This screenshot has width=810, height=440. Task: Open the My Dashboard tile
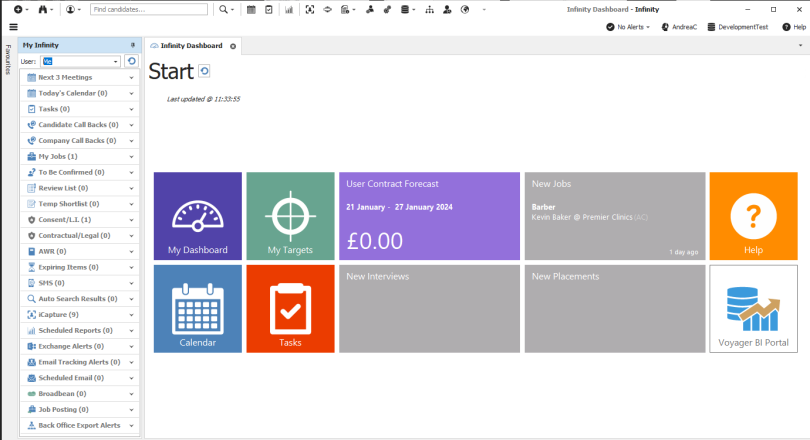[x=197, y=216]
